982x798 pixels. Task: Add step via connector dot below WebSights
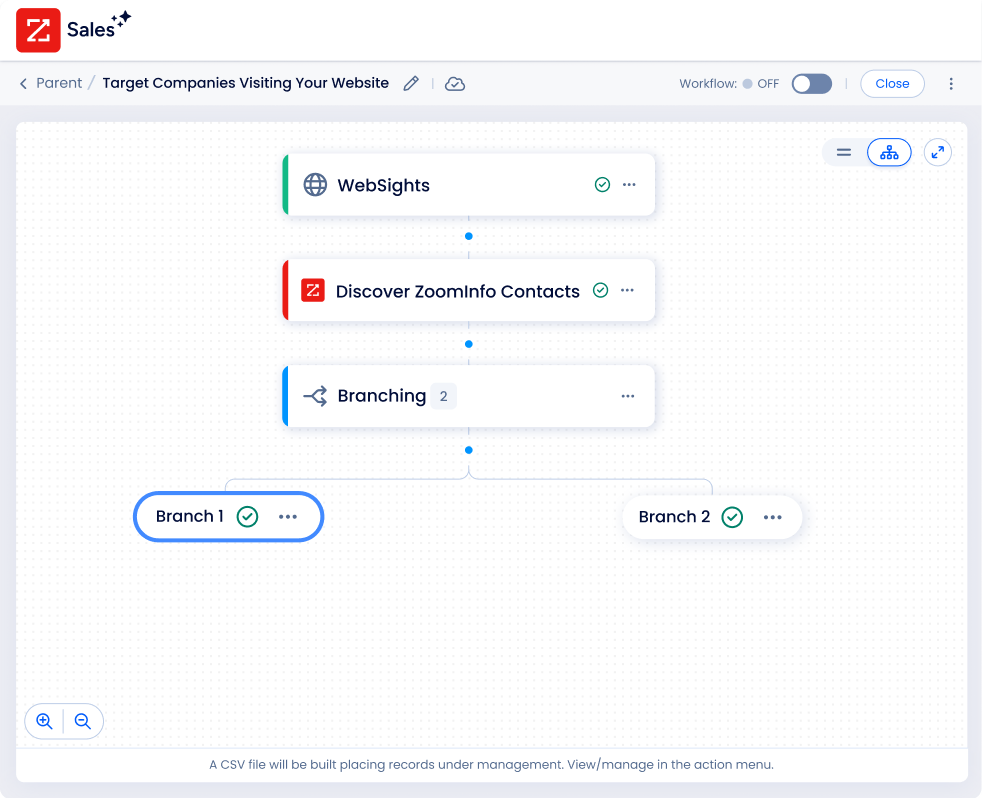coord(468,236)
